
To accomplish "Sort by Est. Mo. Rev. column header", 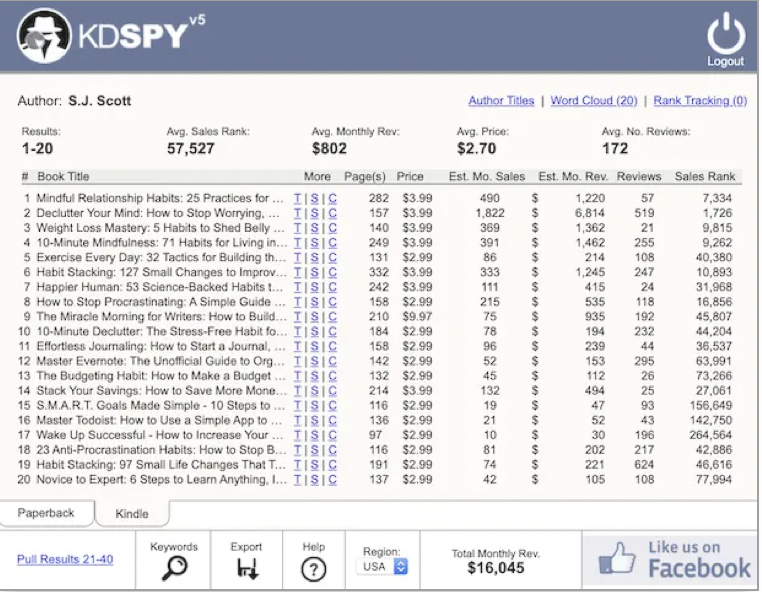I will point(573,176).
